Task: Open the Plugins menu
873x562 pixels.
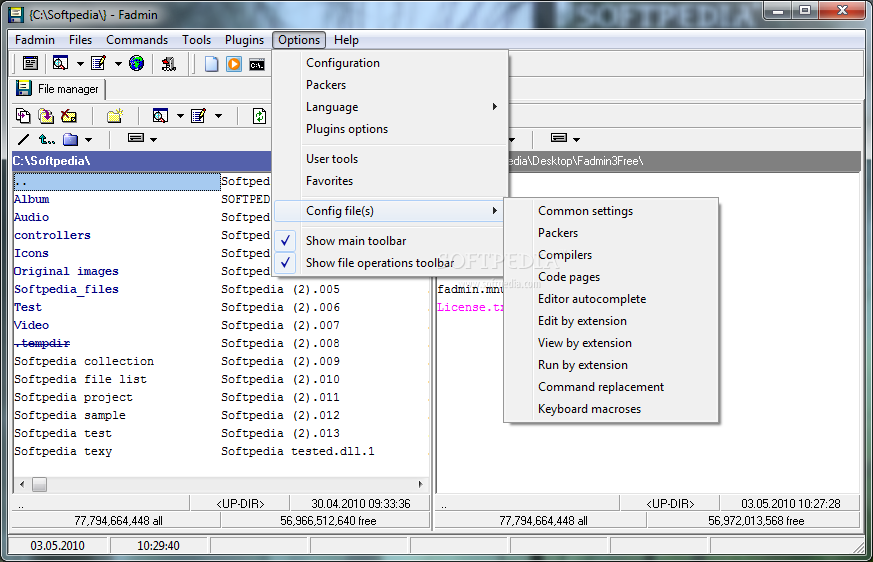Action: (x=244, y=40)
